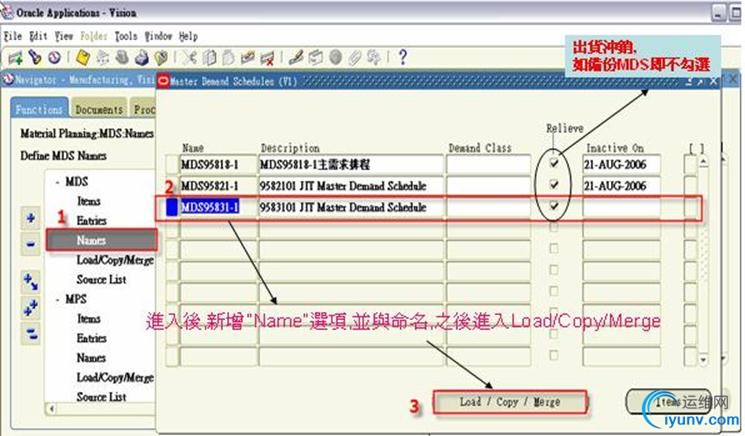Click the New record toolbar icon
Viewport: 745px width, 436px height.
[x=15, y=58]
